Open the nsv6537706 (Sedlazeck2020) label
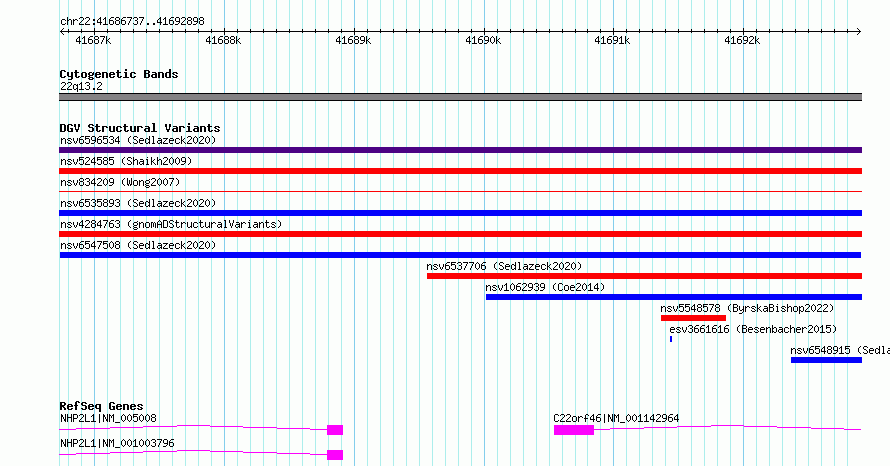 504,266
